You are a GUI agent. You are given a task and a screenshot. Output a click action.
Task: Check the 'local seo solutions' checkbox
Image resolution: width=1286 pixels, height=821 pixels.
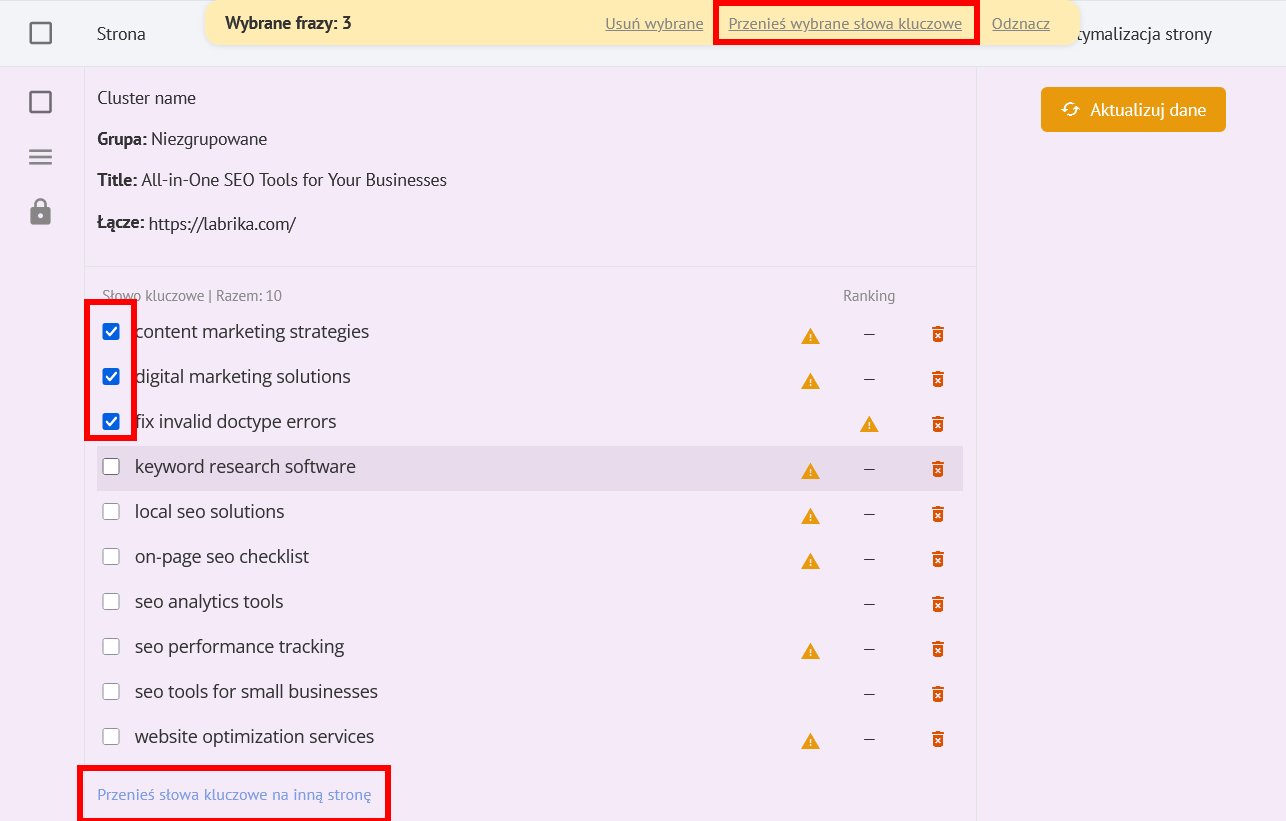pos(111,512)
